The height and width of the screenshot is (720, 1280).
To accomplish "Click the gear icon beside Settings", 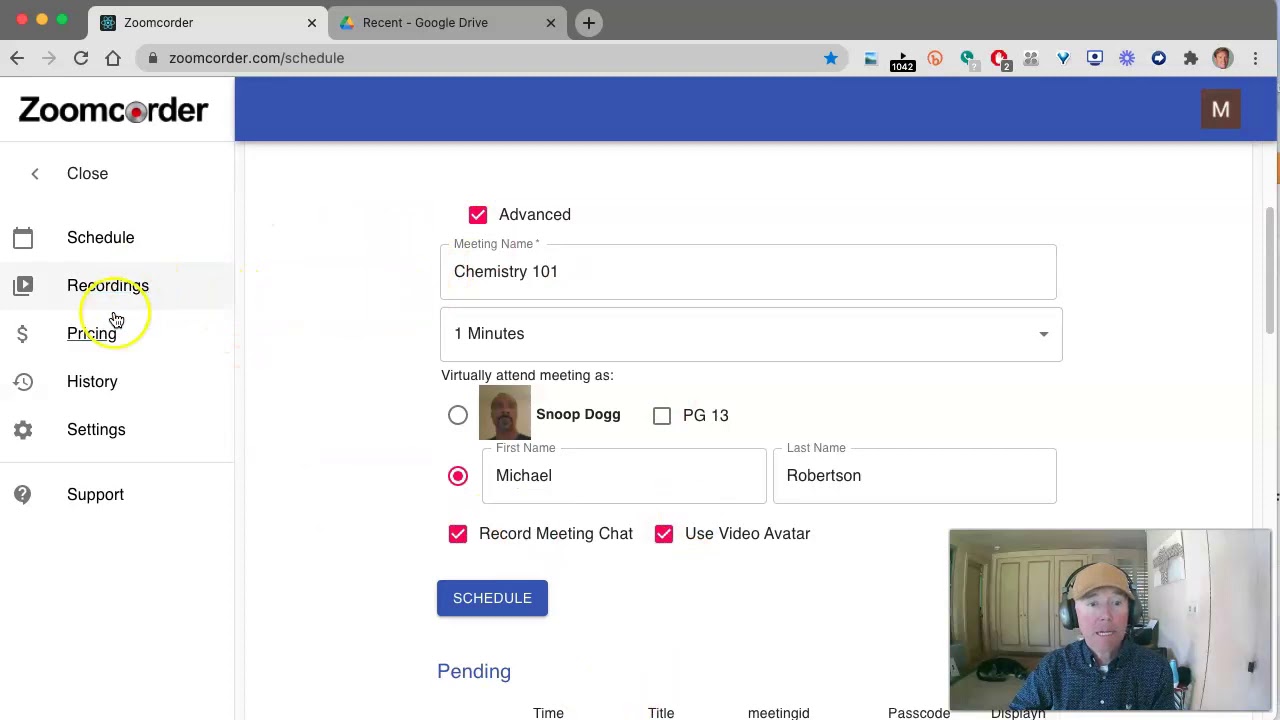I will click(x=23, y=430).
